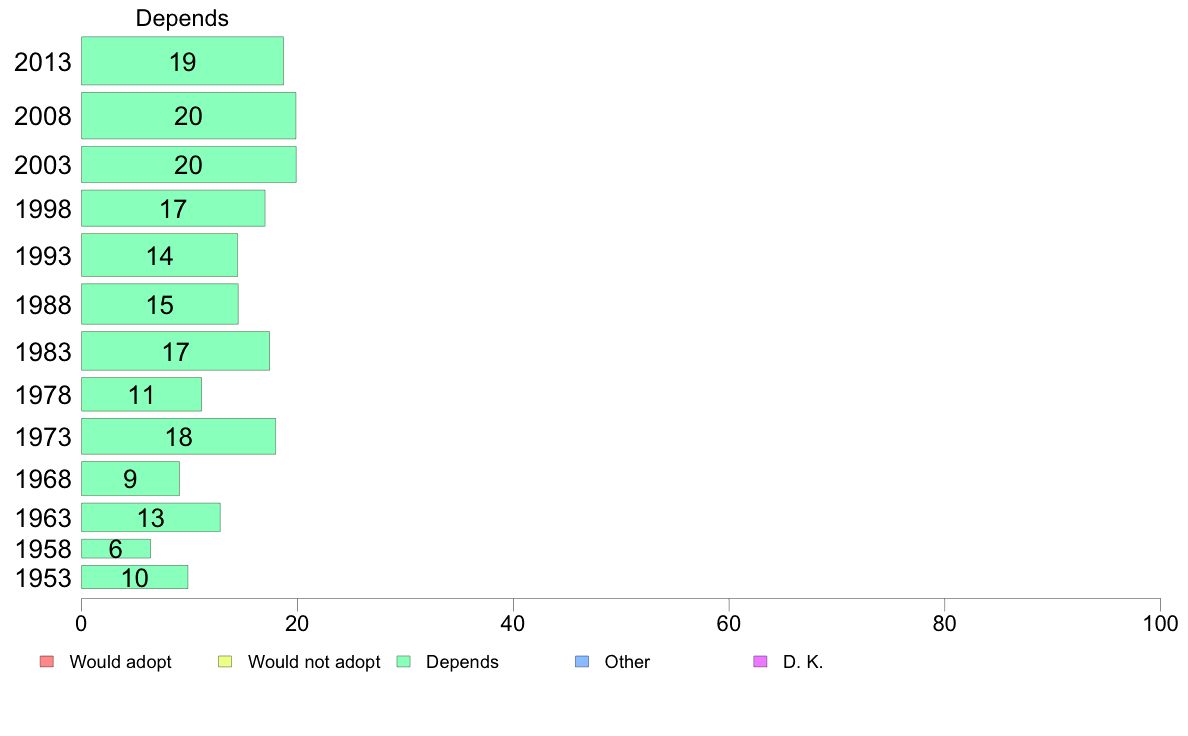Image resolution: width=1188 pixels, height=736 pixels.
Task: Select the 1978 bar showing 11
Action: coord(142,394)
